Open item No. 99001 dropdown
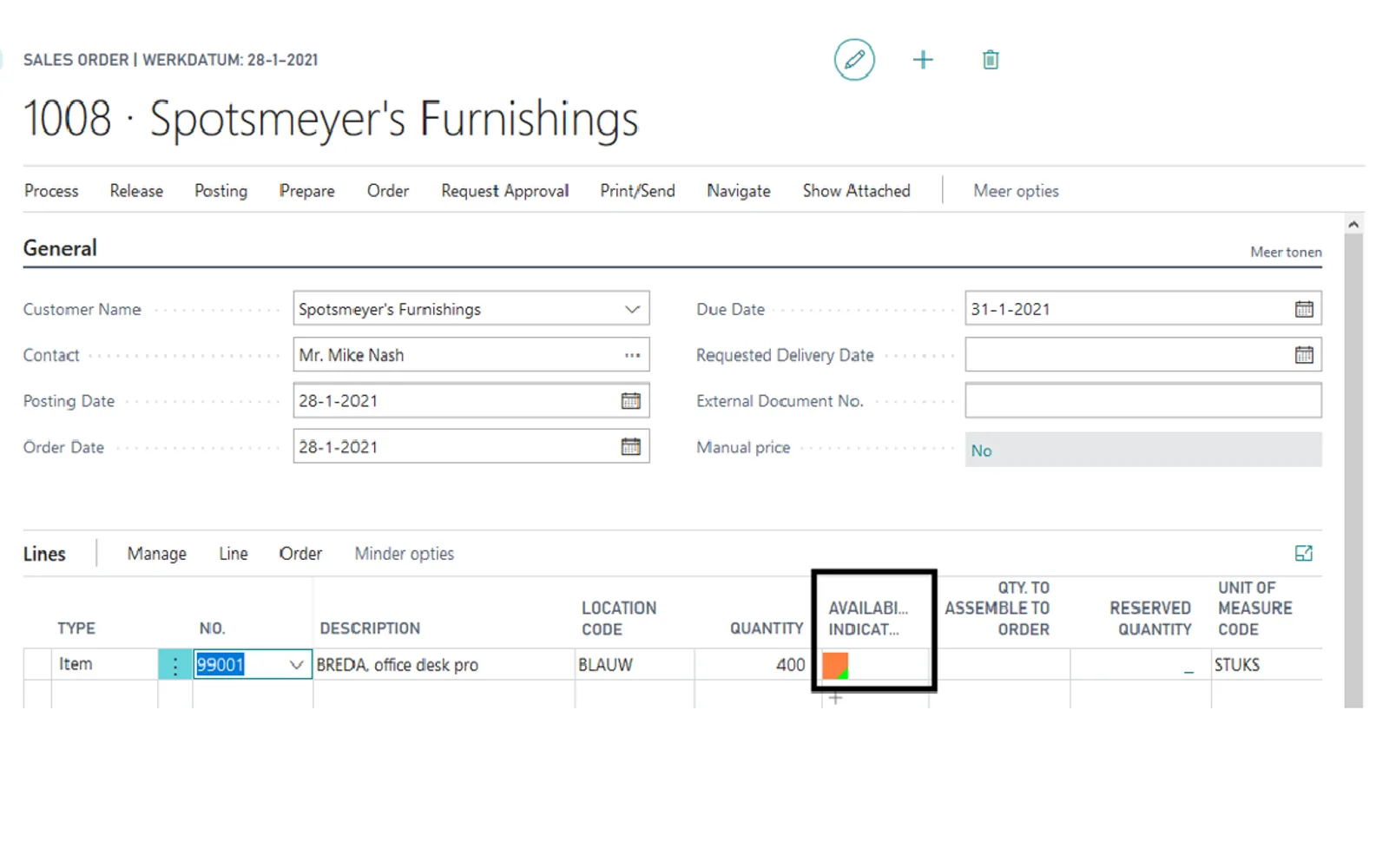Image resolution: width=1389 pixels, height=868 pixels. pos(296,665)
